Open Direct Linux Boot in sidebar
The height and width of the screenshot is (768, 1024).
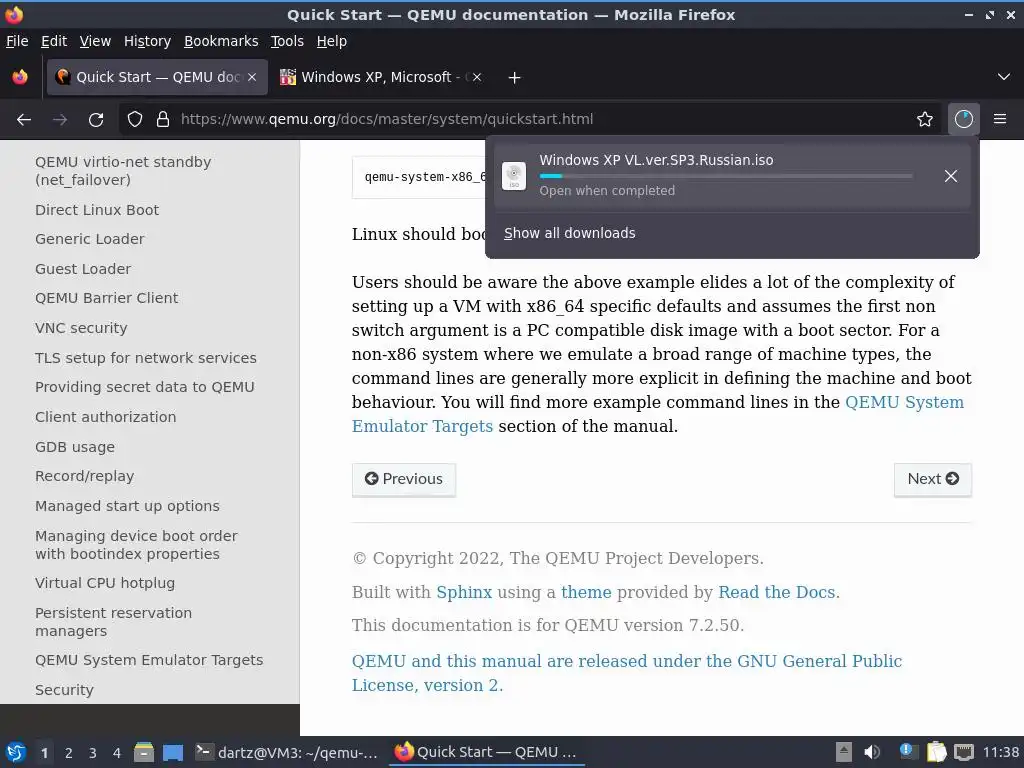click(97, 210)
